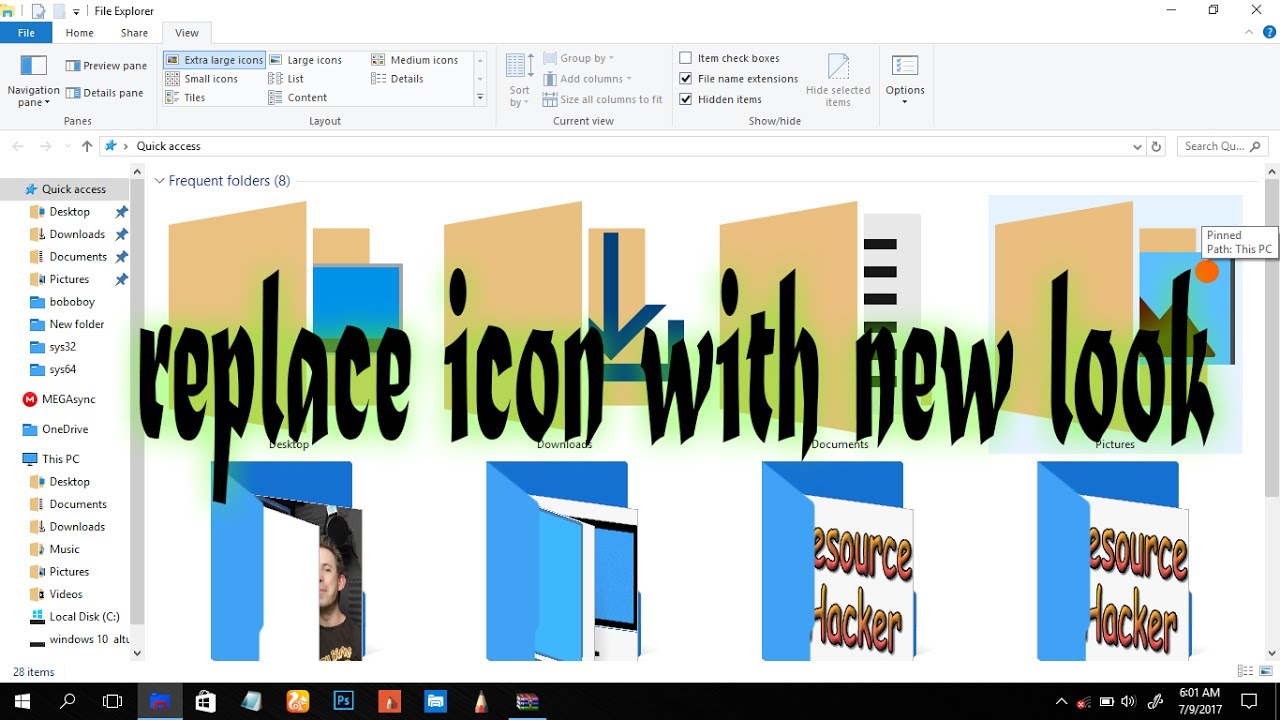This screenshot has height=720, width=1280.
Task: Open the Sort by dropdown
Action: pos(518,80)
